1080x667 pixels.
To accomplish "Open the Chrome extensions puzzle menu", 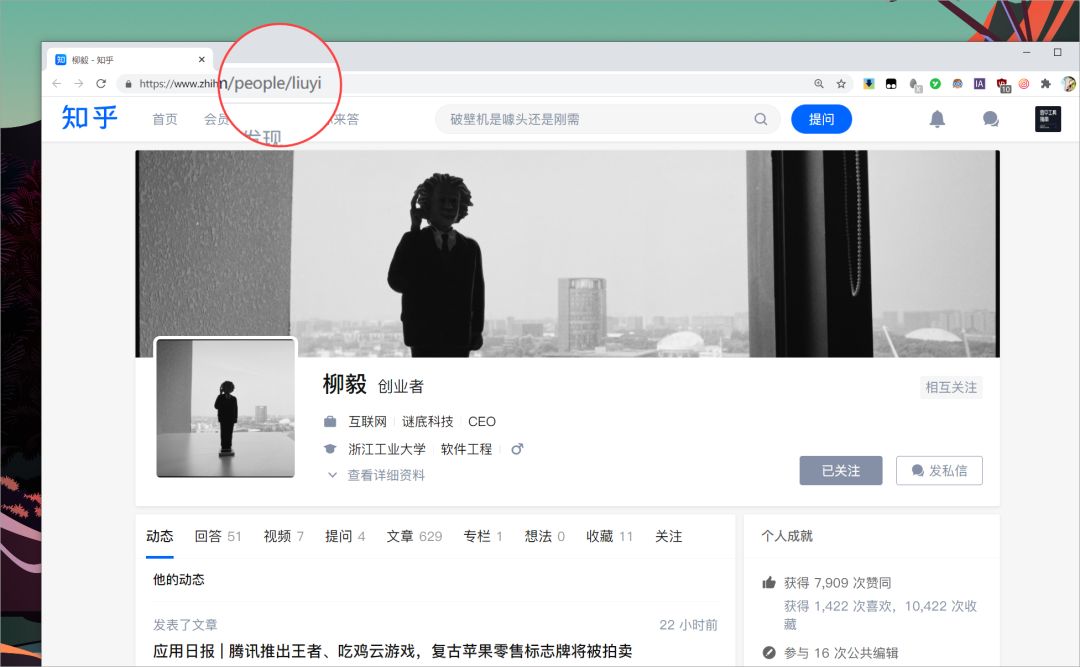I will click(x=1046, y=83).
